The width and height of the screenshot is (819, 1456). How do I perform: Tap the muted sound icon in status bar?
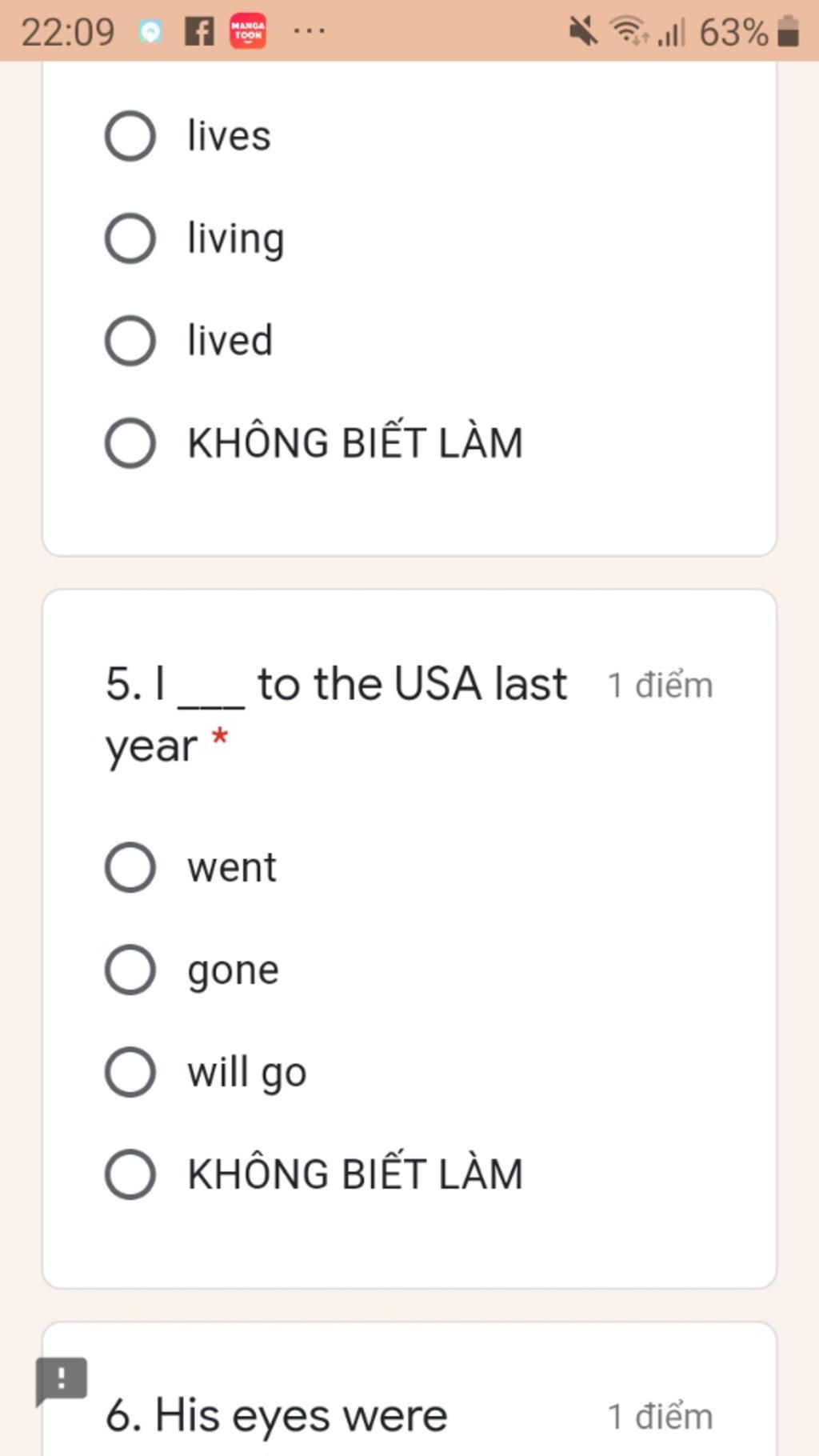[583, 32]
